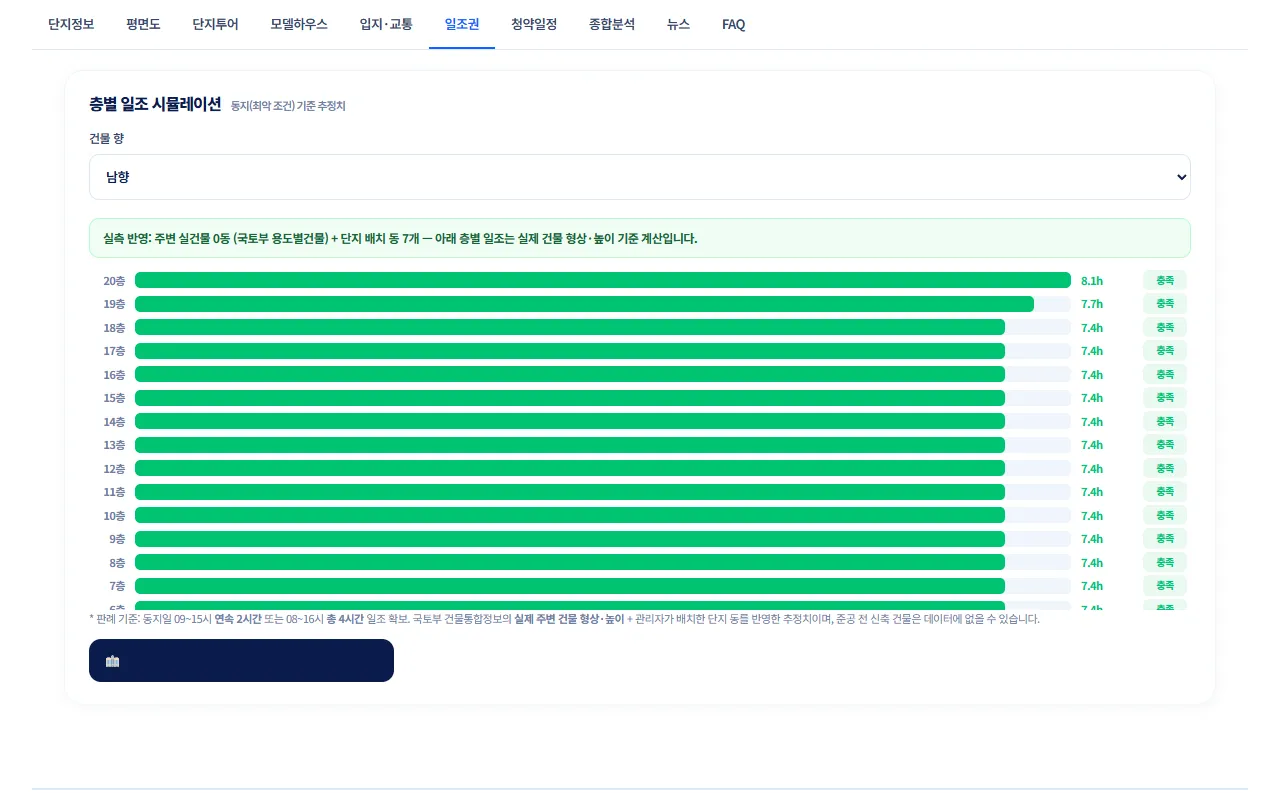Image resolution: width=1280 pixels, height=800 pixels.
Task: Click the 7.7h value for 19층
Action: 1092,304
